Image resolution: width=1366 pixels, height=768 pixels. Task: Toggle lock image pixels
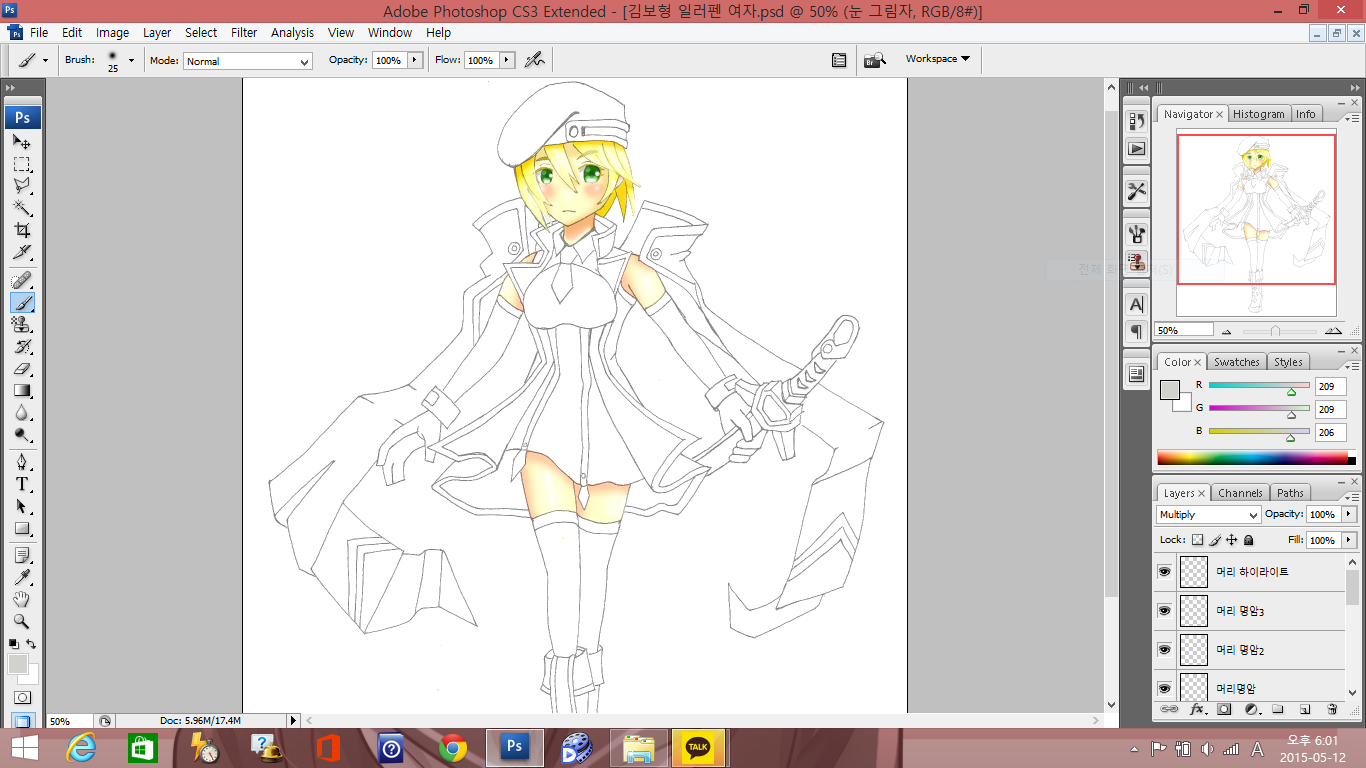click(x=1215, y=540)
